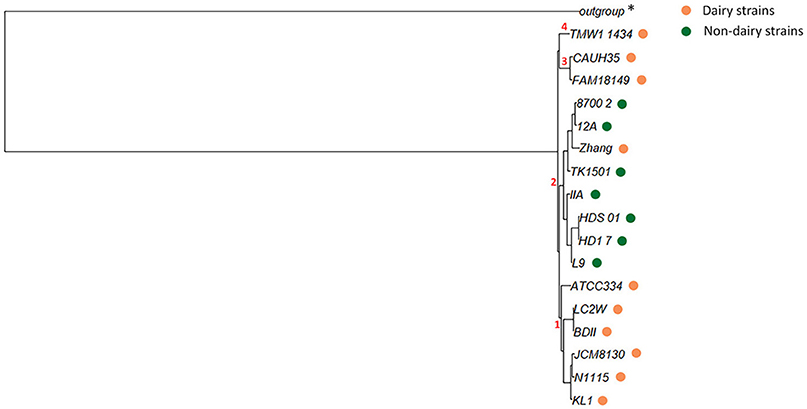
Task: Select the IIA strain label
Action: (x=576, y=194)
